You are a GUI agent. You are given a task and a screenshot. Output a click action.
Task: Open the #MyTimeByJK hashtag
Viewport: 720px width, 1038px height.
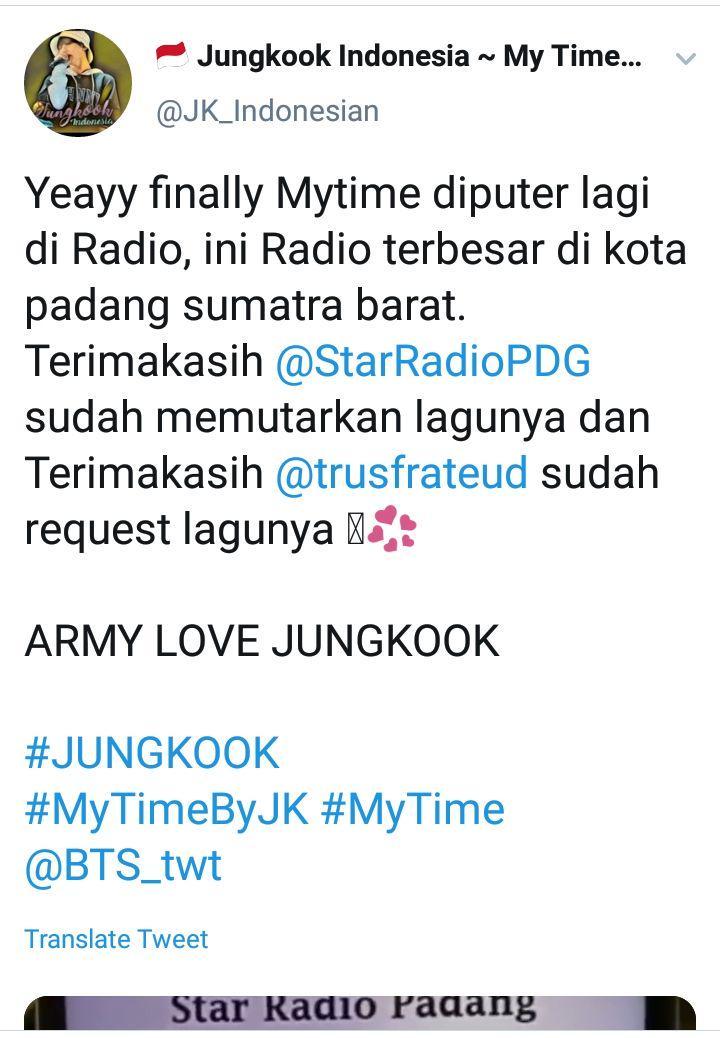coord(167,810)
